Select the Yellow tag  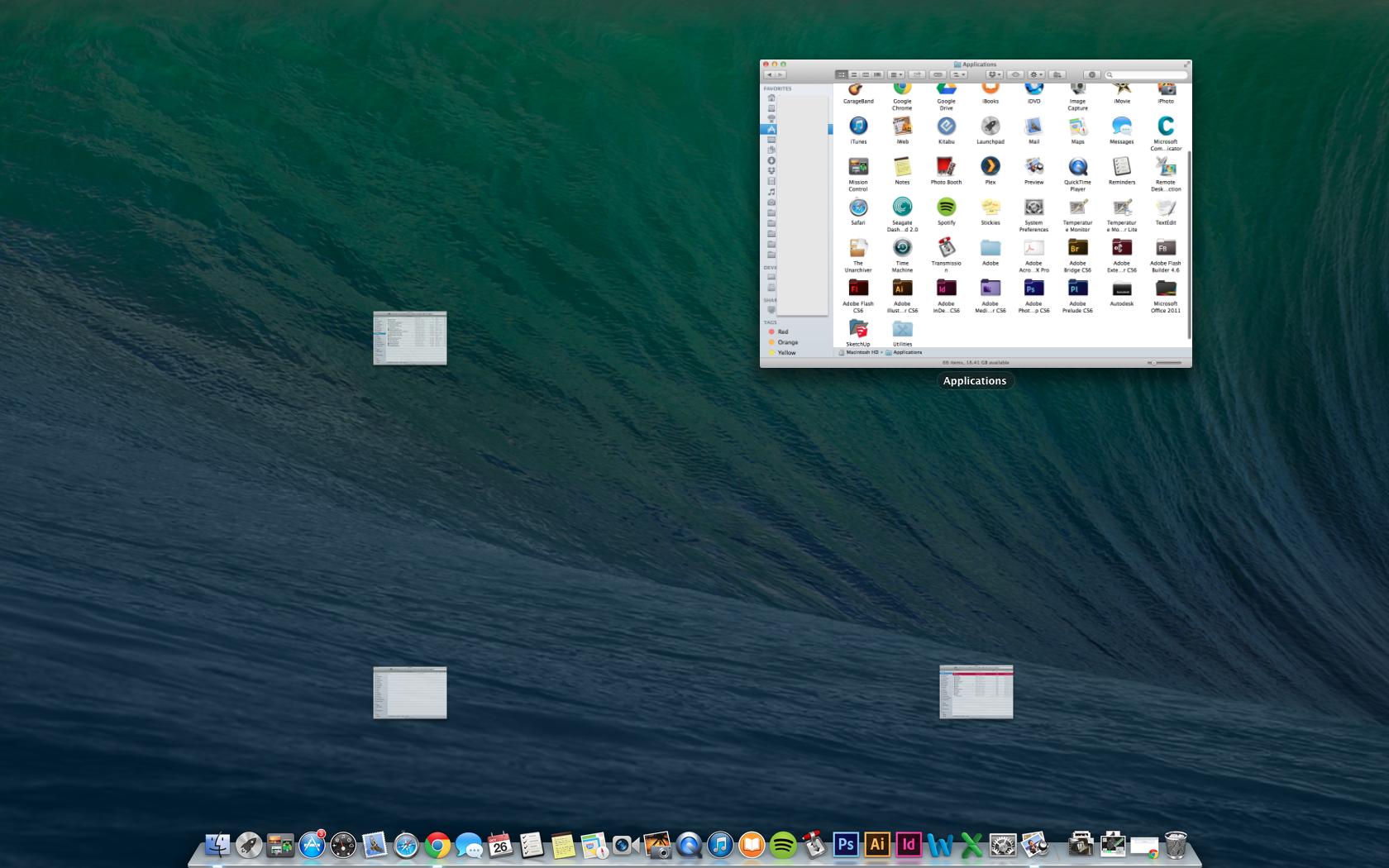(782, 352)
